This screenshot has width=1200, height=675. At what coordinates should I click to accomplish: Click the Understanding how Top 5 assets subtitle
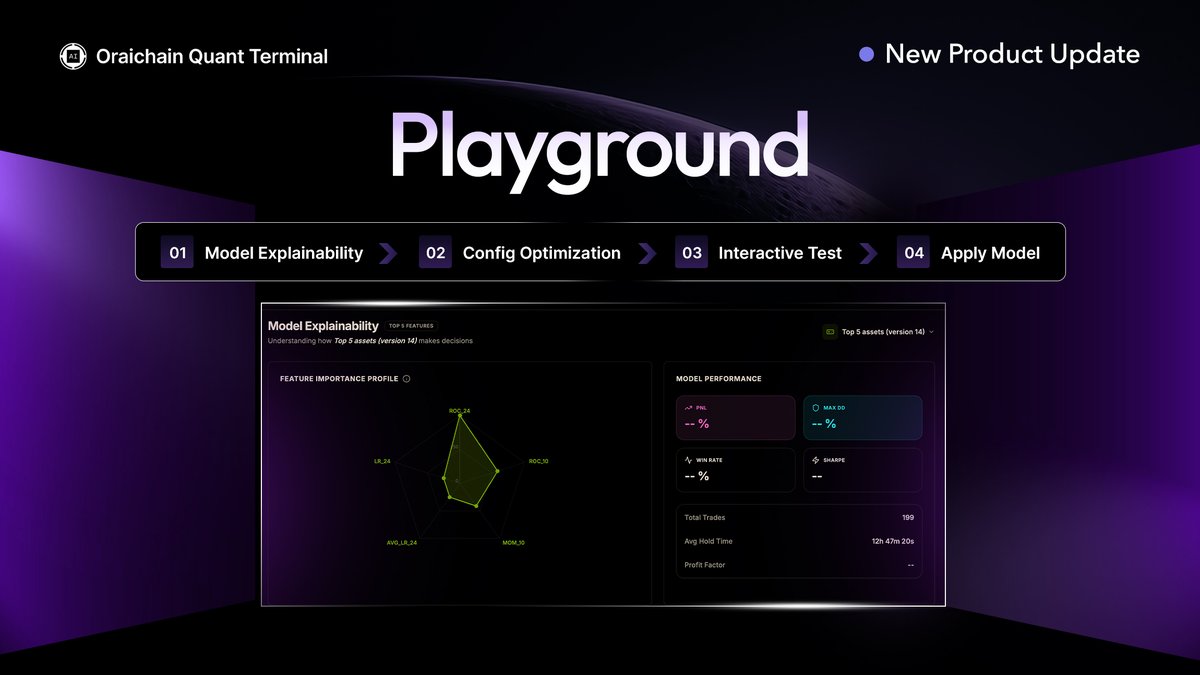[370, 341]
